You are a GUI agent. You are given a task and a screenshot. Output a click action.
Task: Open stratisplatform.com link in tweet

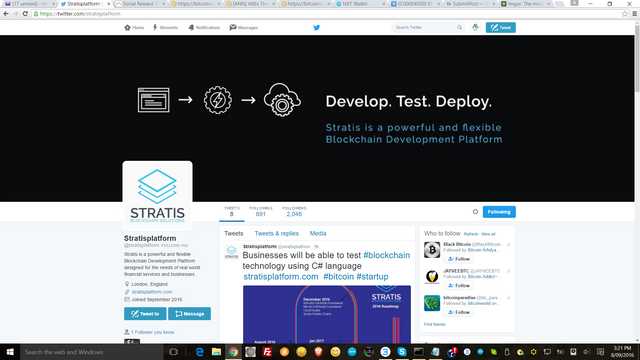[280, 277]
